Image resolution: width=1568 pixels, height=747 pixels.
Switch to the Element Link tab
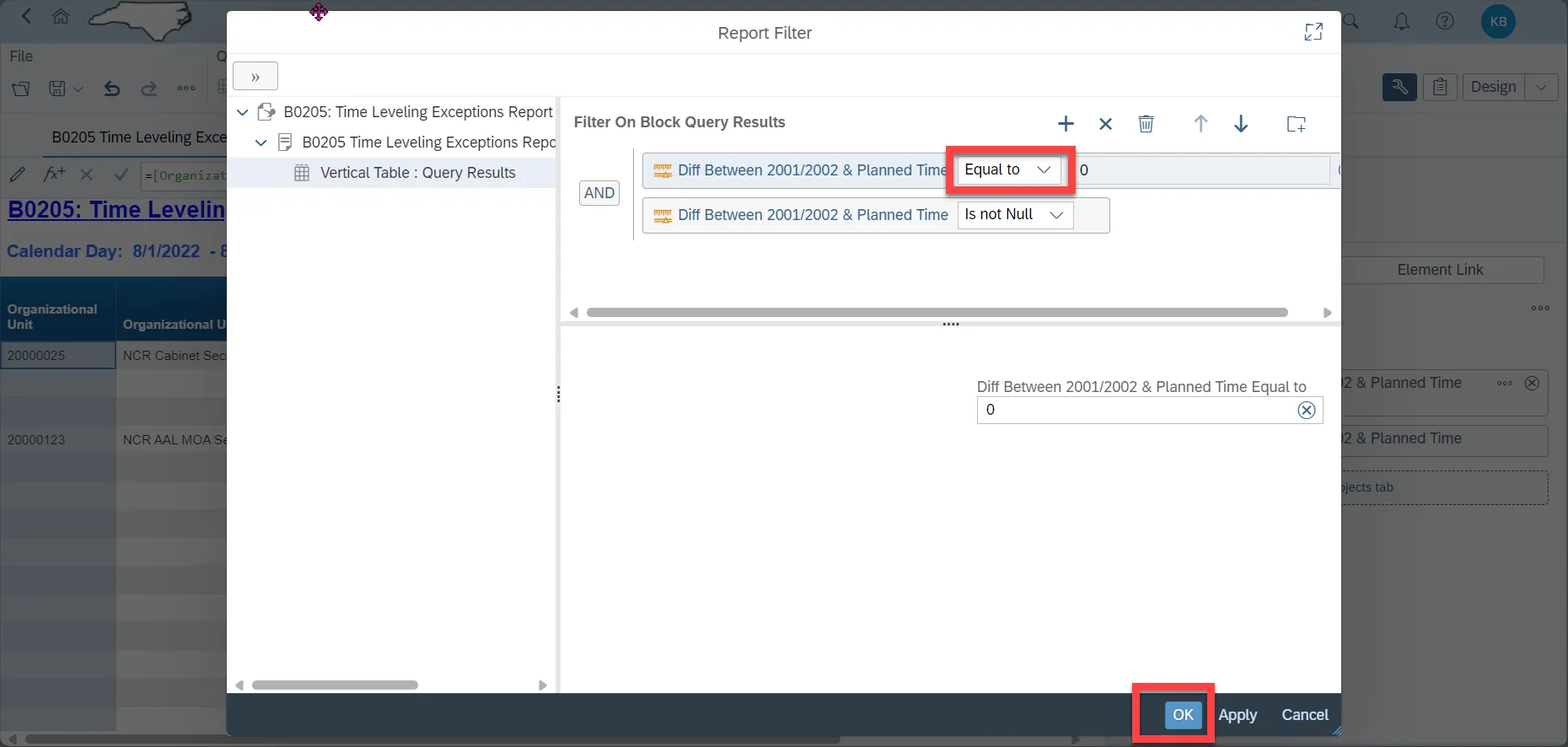(x=1440, y=270)
